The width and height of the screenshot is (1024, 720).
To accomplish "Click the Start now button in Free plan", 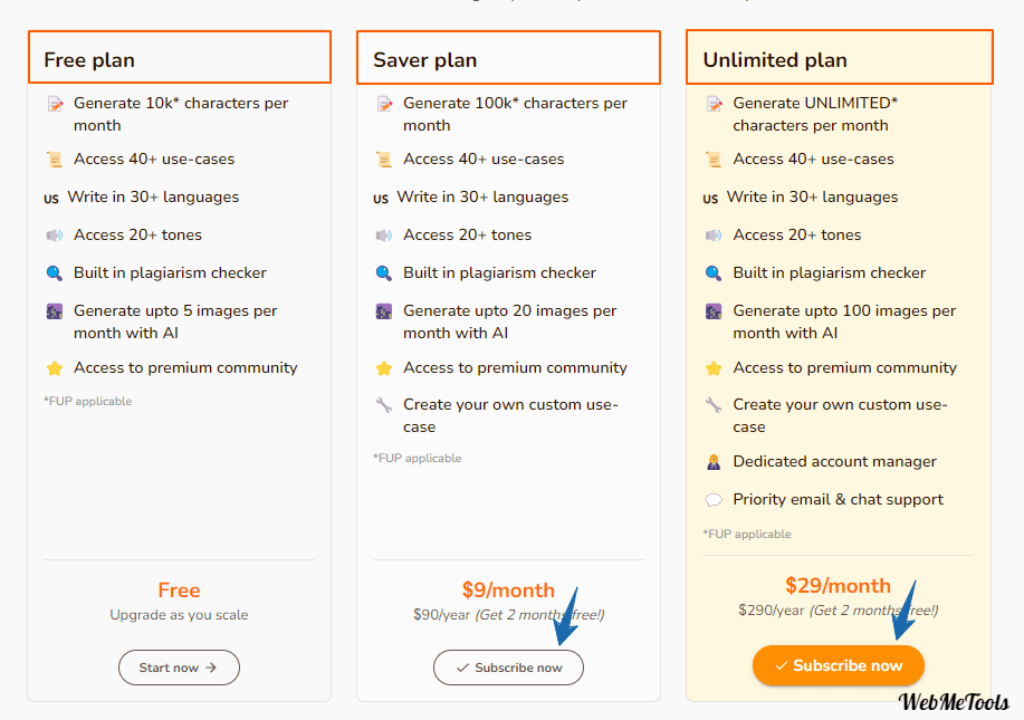I will (x=179, y=667).
